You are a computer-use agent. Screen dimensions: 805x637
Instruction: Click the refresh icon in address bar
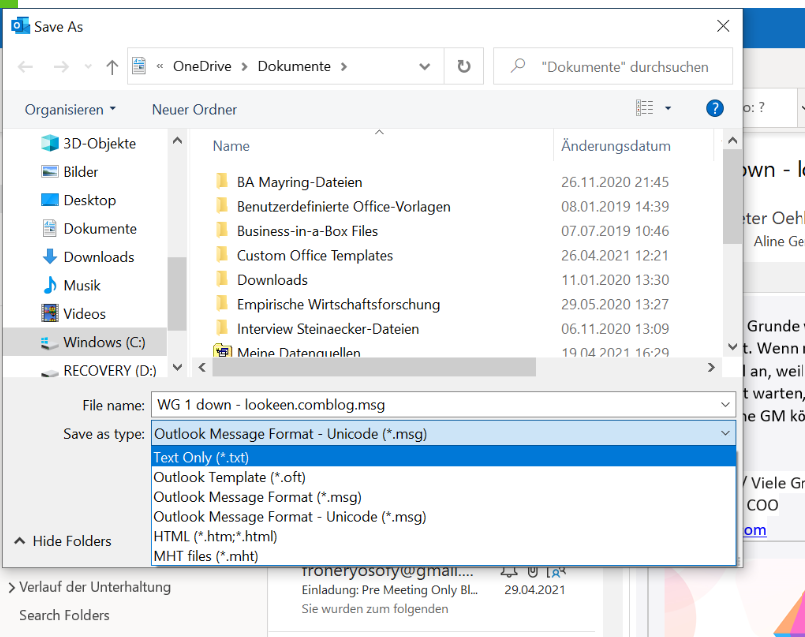(x=463, y=67)
